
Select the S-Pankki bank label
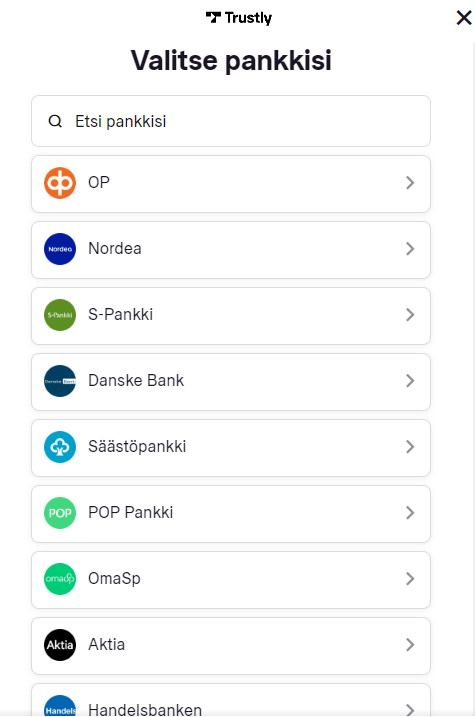tap(121, 315)
